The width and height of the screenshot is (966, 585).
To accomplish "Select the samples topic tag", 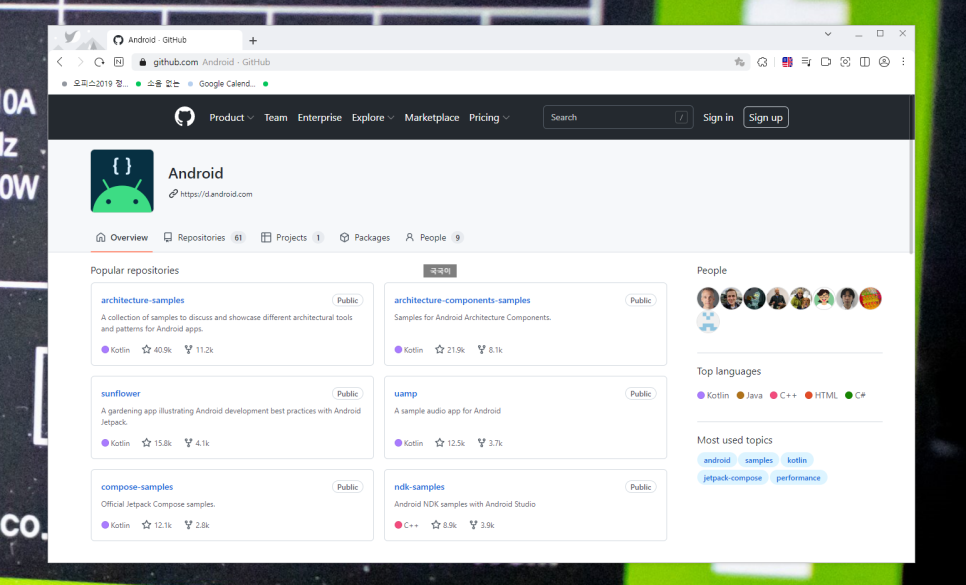I will pyautogui.click(x=758, y=460).
